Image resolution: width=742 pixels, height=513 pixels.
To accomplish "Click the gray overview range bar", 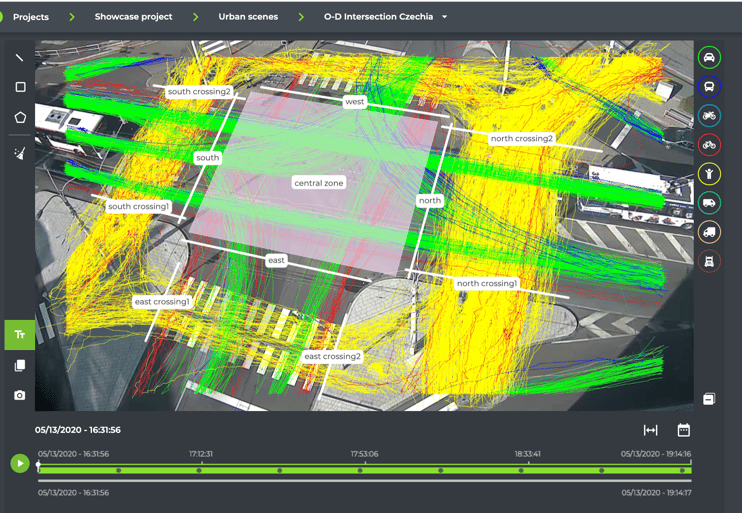I will [x=364, y=480].
